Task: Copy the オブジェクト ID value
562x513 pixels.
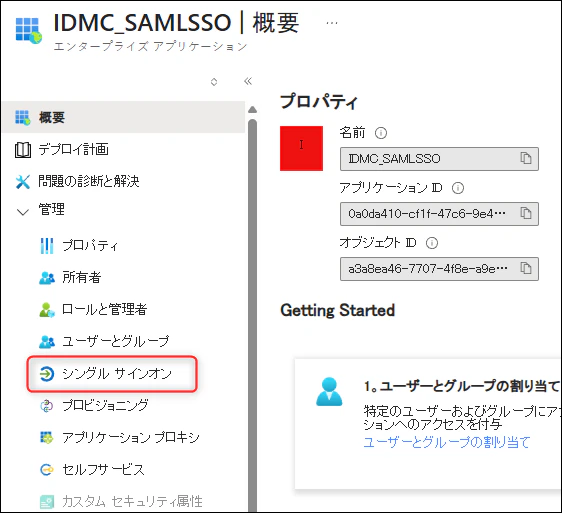Action: [x=525, y=268]
